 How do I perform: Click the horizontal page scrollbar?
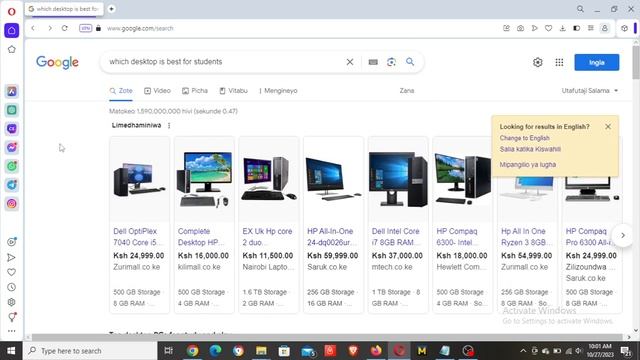[x=327, y=337]
